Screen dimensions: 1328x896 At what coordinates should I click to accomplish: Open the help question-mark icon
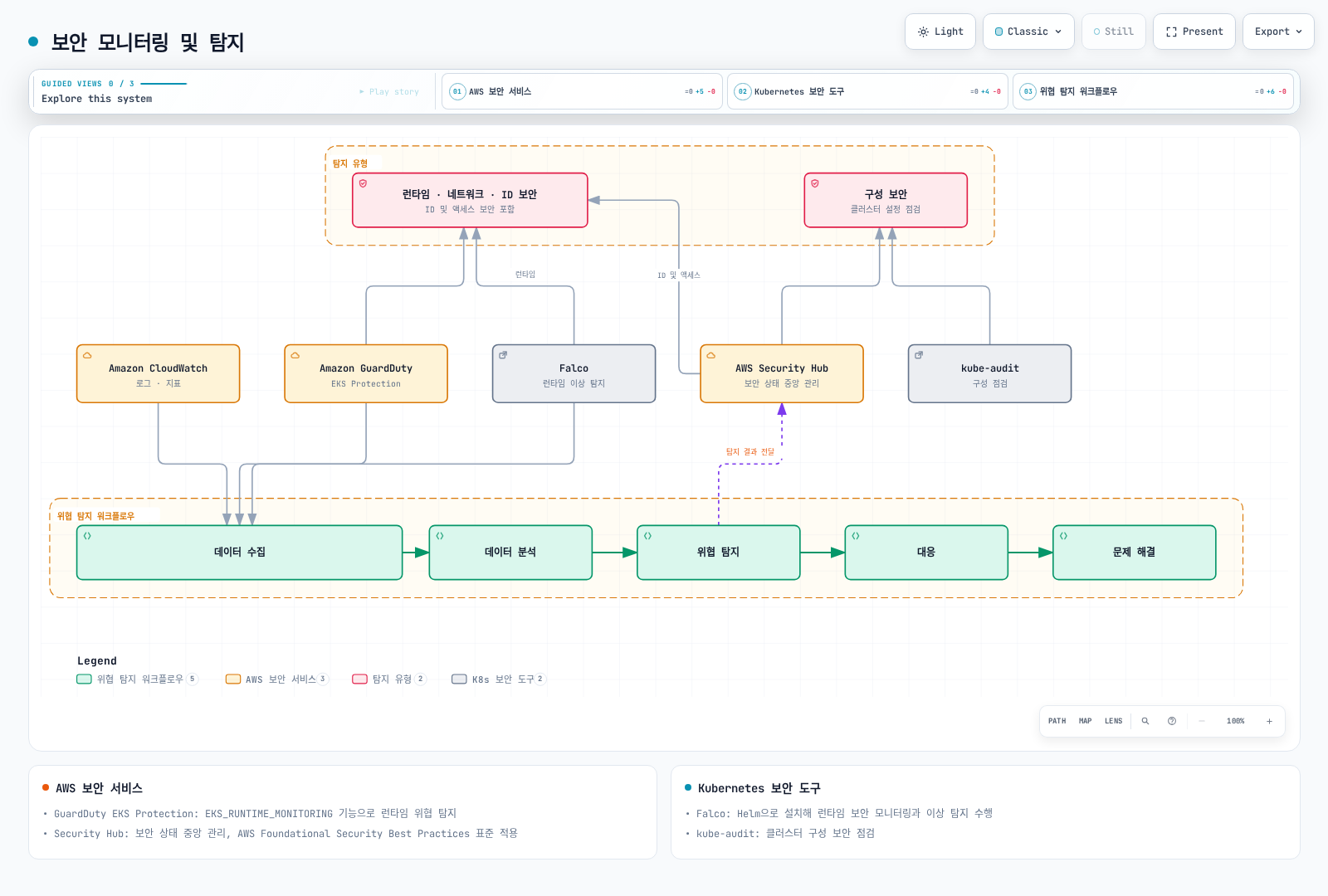1172,721
